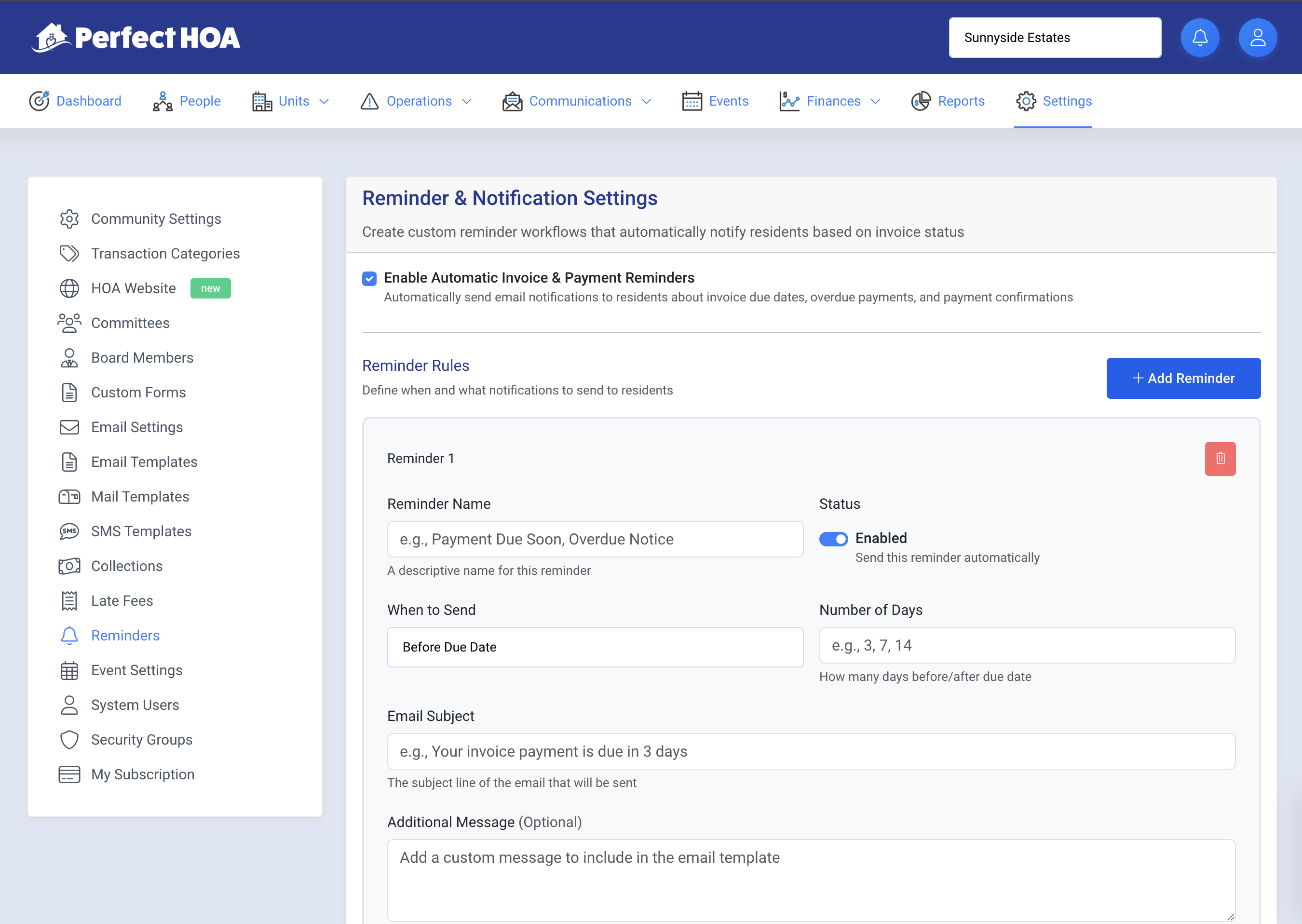Go to the Reports tab

(x=948, y=101)
